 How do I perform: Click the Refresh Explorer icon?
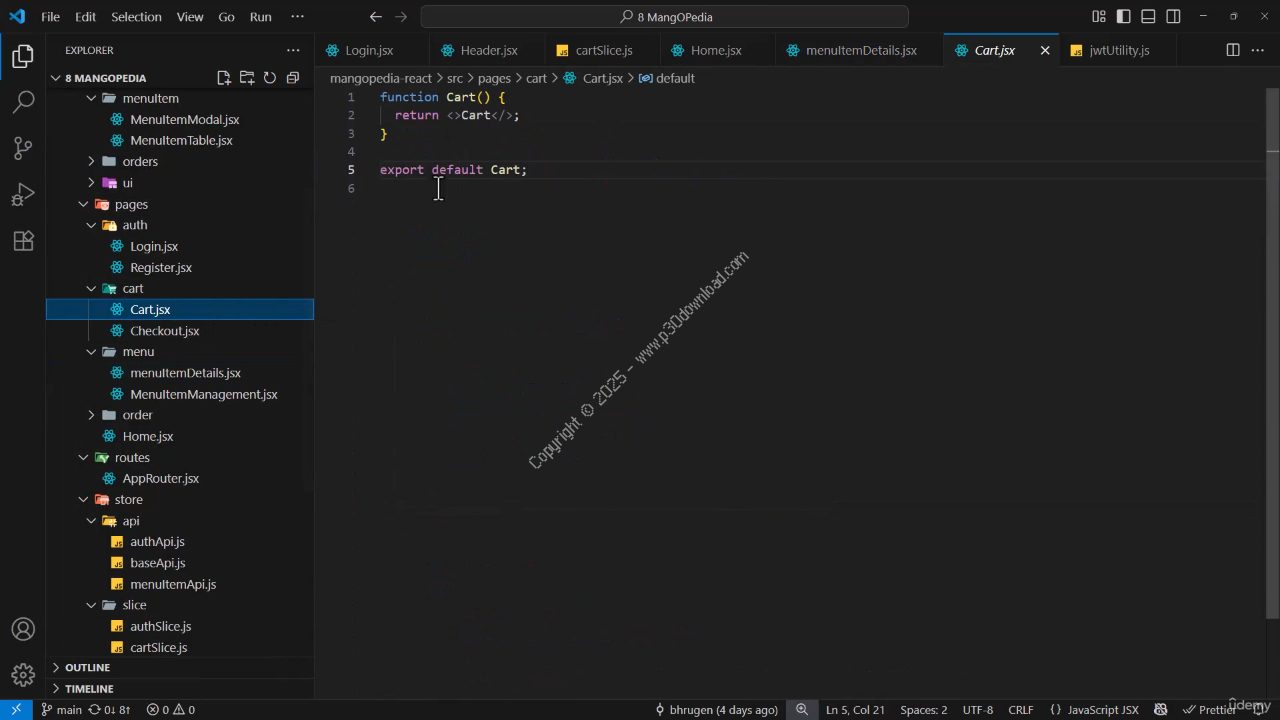tap(270, 78)
